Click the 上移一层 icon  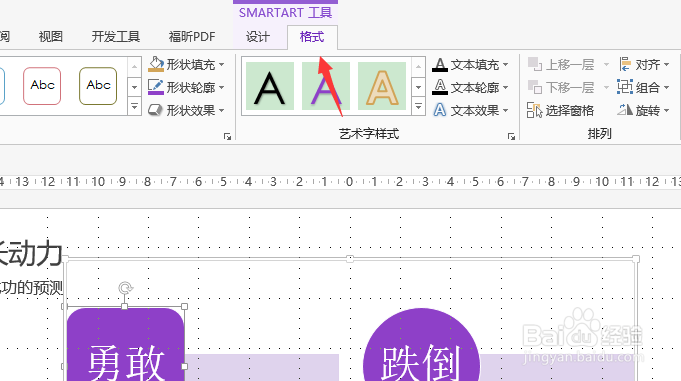535,64
